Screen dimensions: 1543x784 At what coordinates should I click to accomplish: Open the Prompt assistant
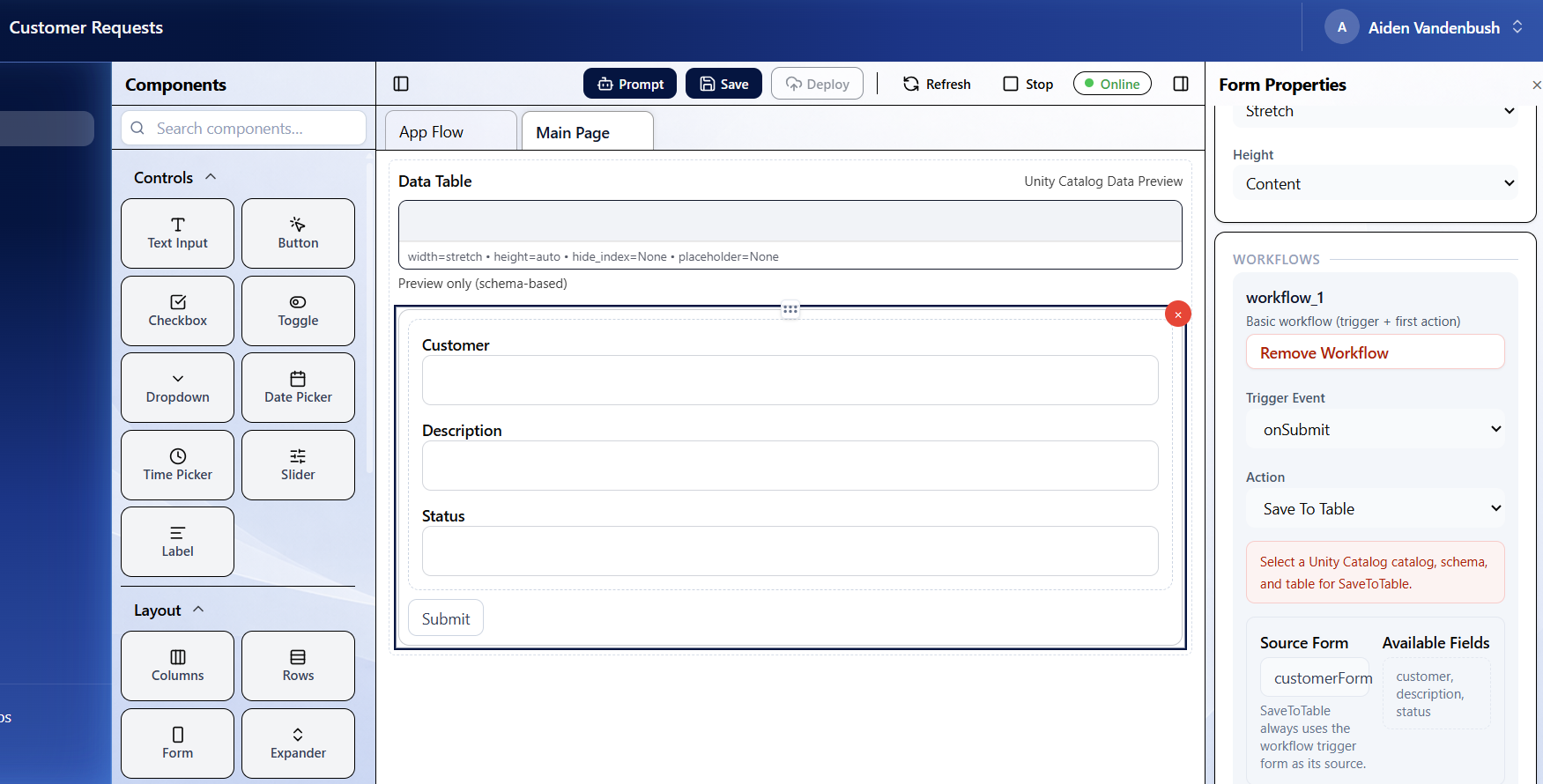(x=630, y=84)
